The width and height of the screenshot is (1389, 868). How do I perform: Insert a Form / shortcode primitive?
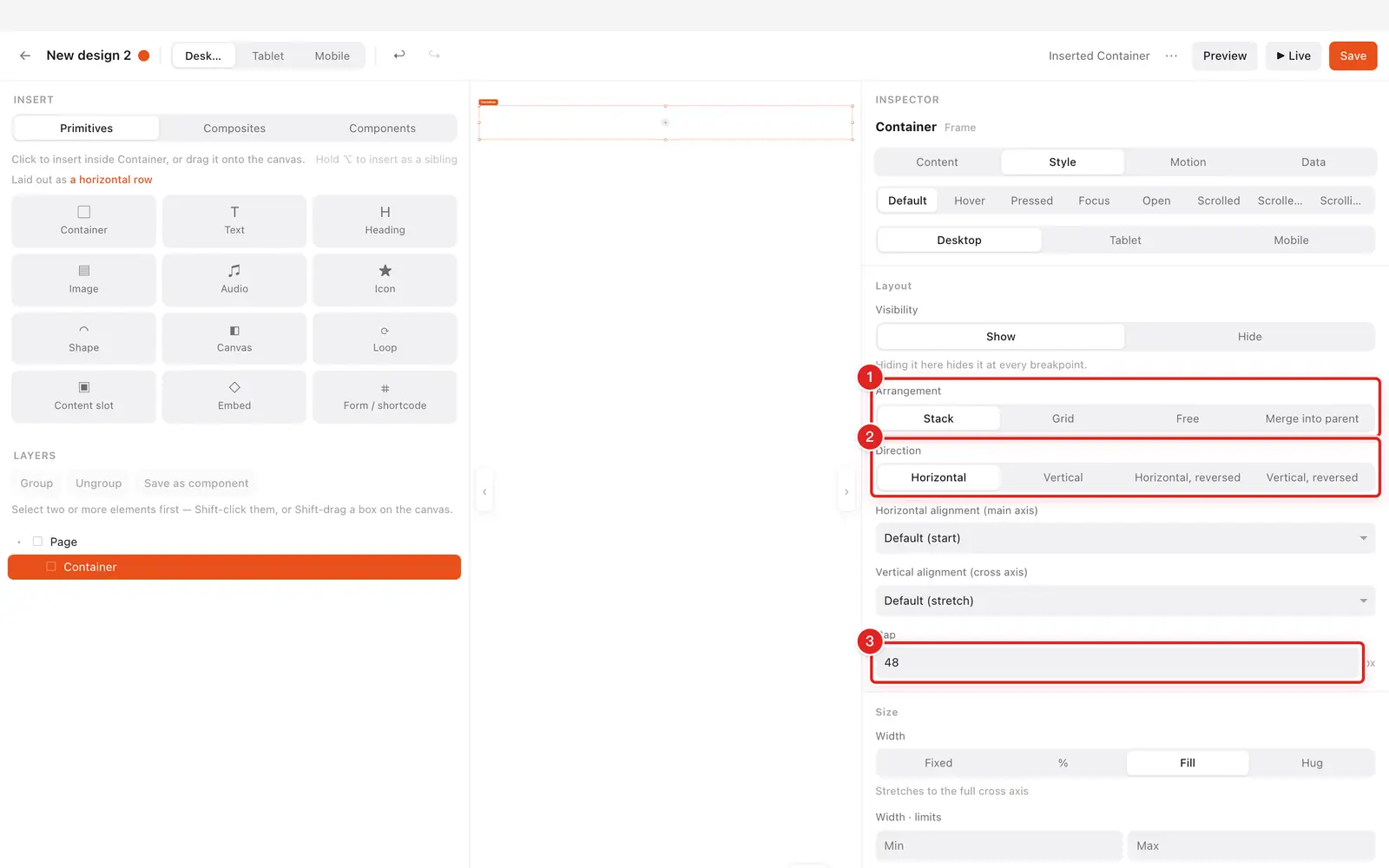coord(385,397)
